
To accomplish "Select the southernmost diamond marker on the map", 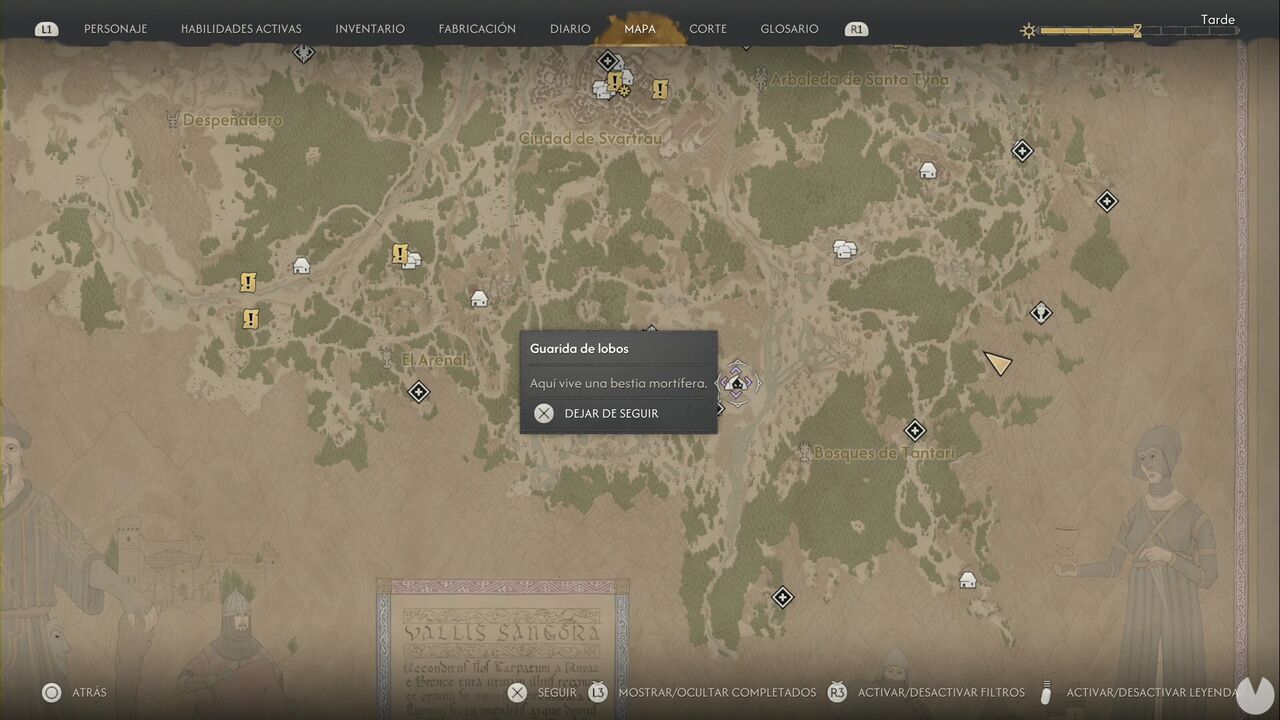I will point(782,597).
